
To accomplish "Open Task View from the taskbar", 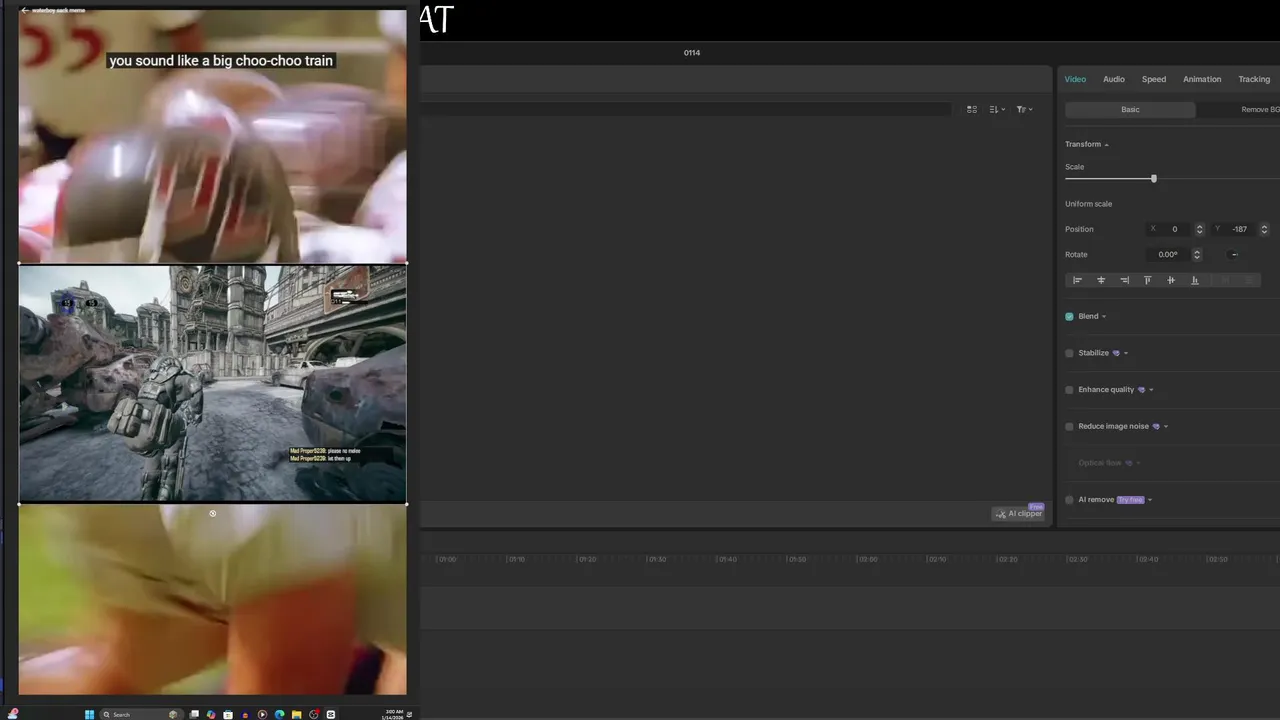I will point(194,714).
